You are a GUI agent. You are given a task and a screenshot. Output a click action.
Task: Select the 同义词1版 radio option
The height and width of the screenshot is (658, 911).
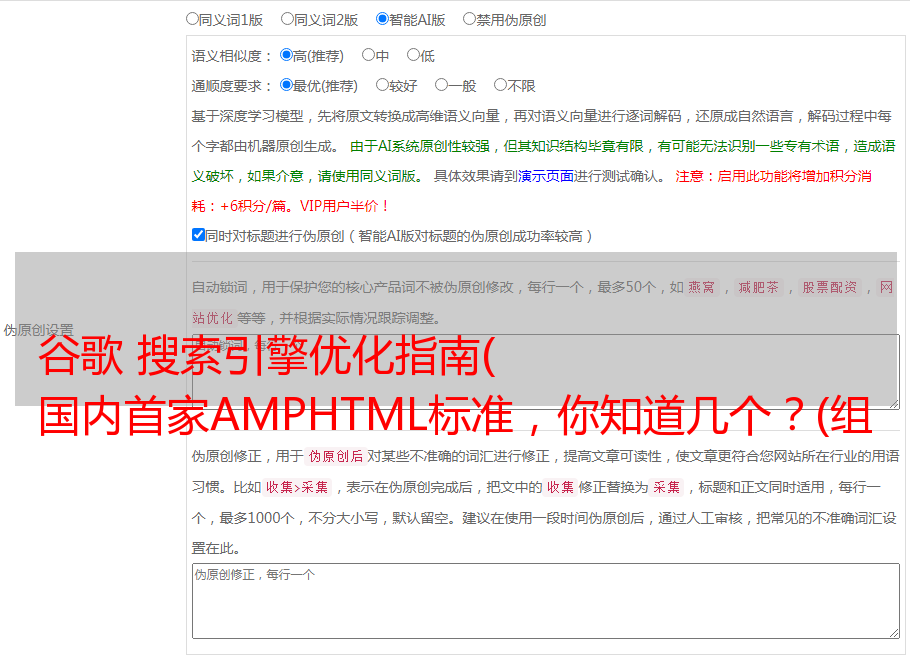pos(192,19)
